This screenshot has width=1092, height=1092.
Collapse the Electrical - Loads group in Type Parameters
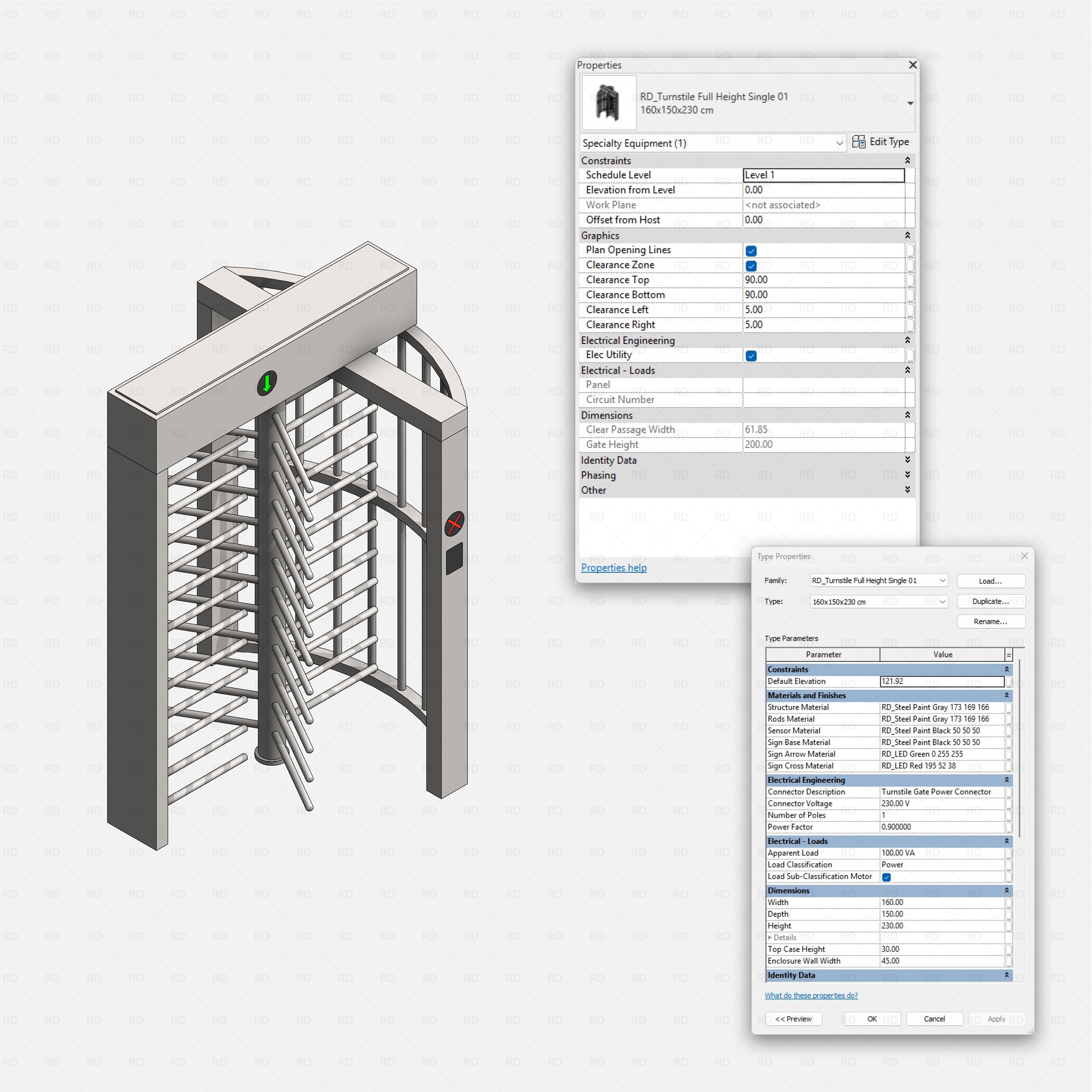click(1007, 841)
